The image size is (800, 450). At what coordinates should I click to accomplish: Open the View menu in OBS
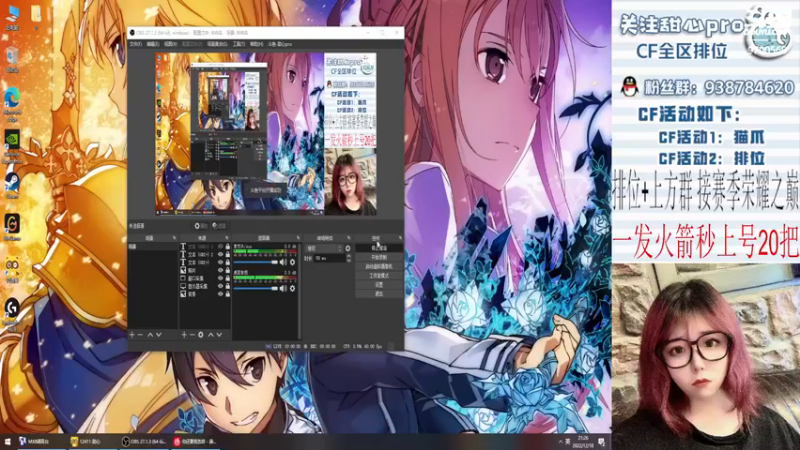tap(170, 44)
